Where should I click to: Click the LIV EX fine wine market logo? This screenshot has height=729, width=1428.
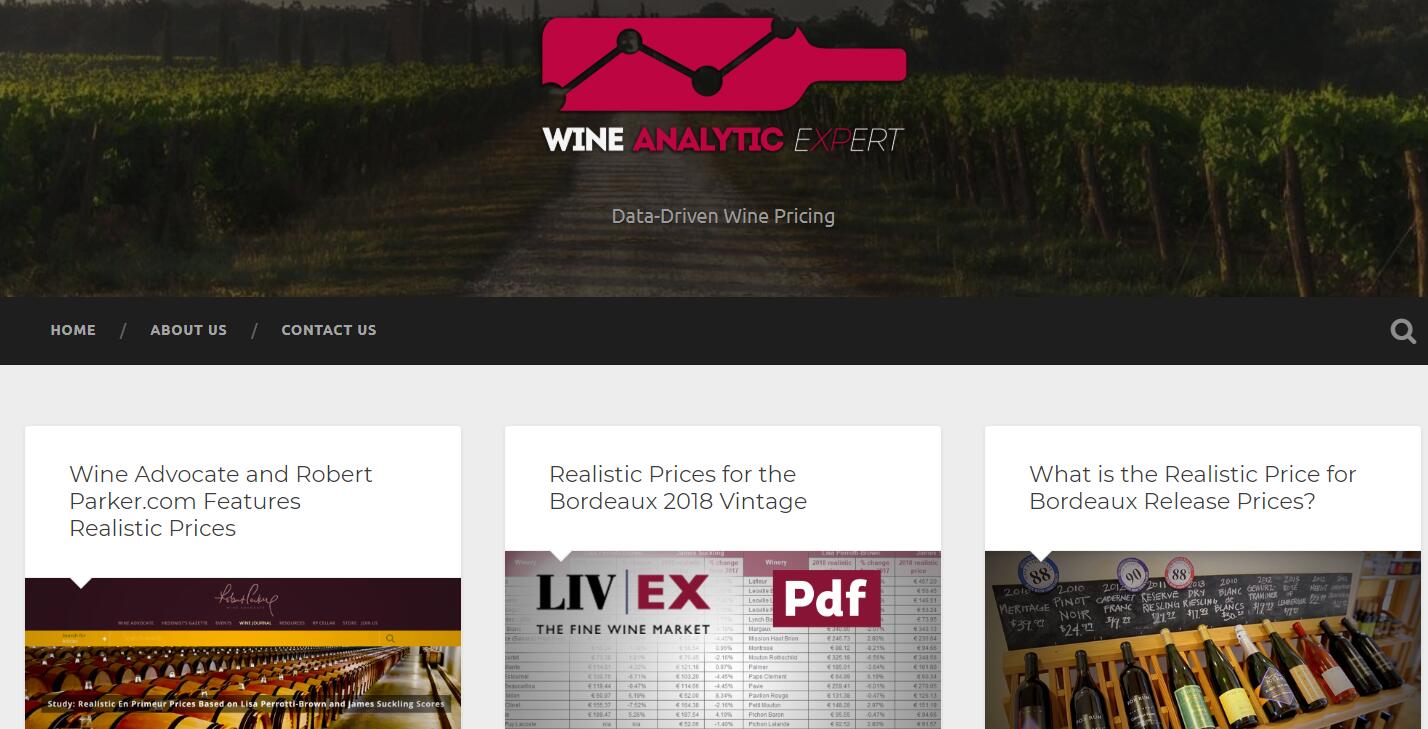pos(623,603)
